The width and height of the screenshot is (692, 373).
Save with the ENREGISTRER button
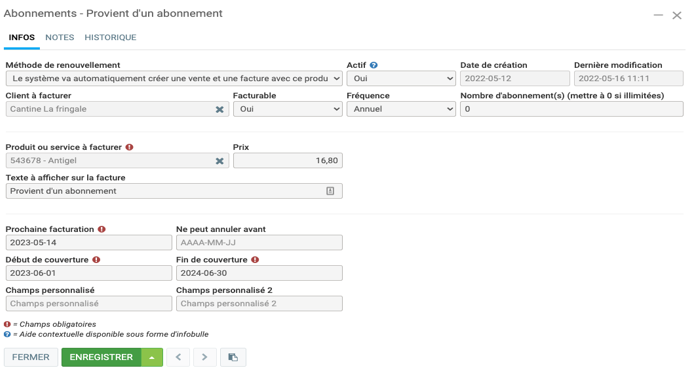pyautogui.click(x=101, y=357)
